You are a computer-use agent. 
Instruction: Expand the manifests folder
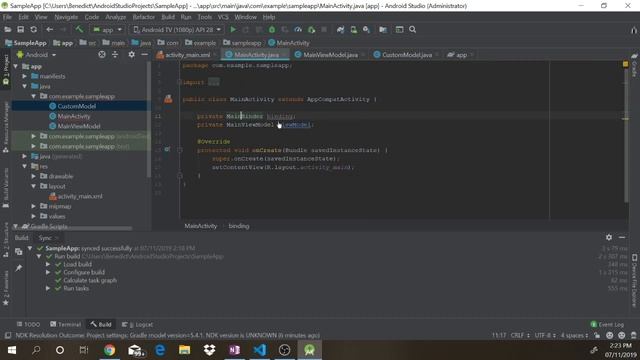pos(25,76)
